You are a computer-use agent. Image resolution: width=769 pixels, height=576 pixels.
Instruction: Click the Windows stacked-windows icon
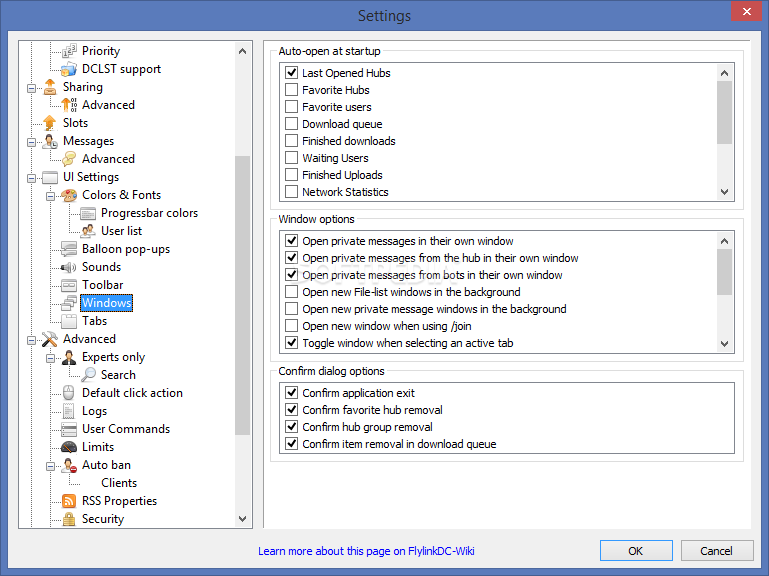[x=69, y=303]
